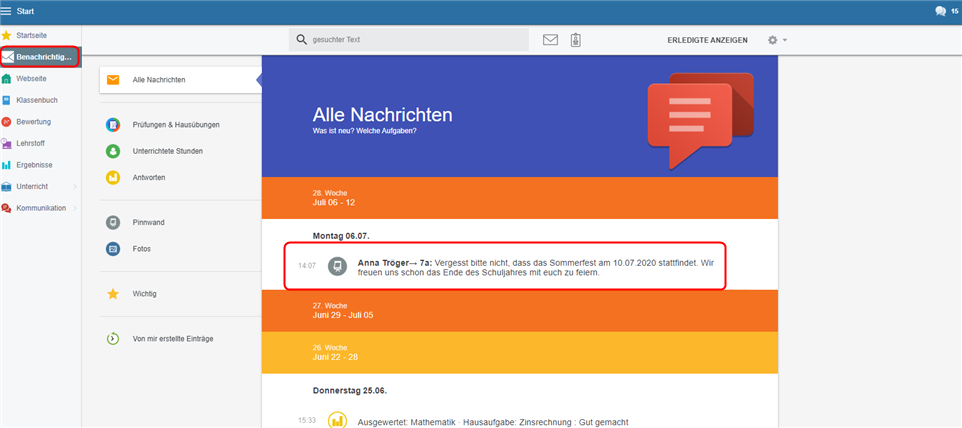Viewport: 962px width, 428px height.
Task: Expand the 27. Woche Juni 29 - Juli 05 header
Action: click(x=519, y=311)
